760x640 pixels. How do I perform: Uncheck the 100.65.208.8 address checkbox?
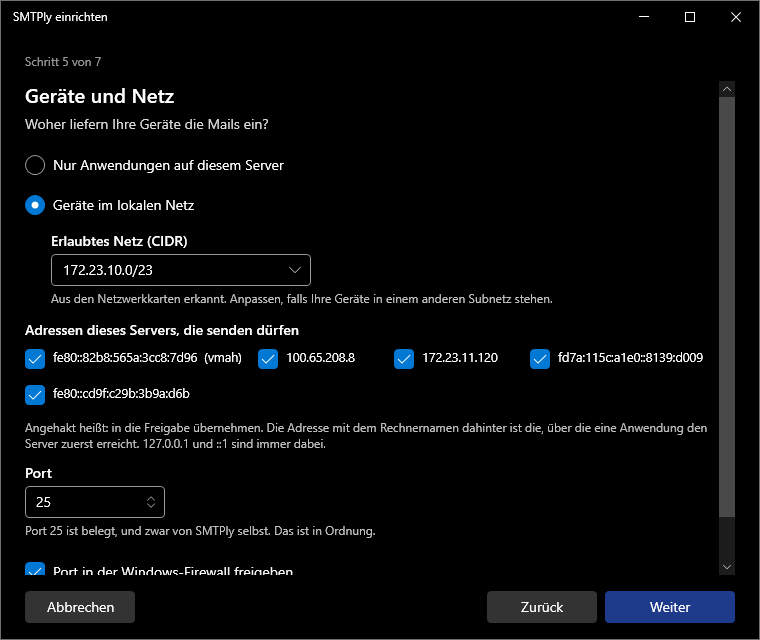(268, 359)
